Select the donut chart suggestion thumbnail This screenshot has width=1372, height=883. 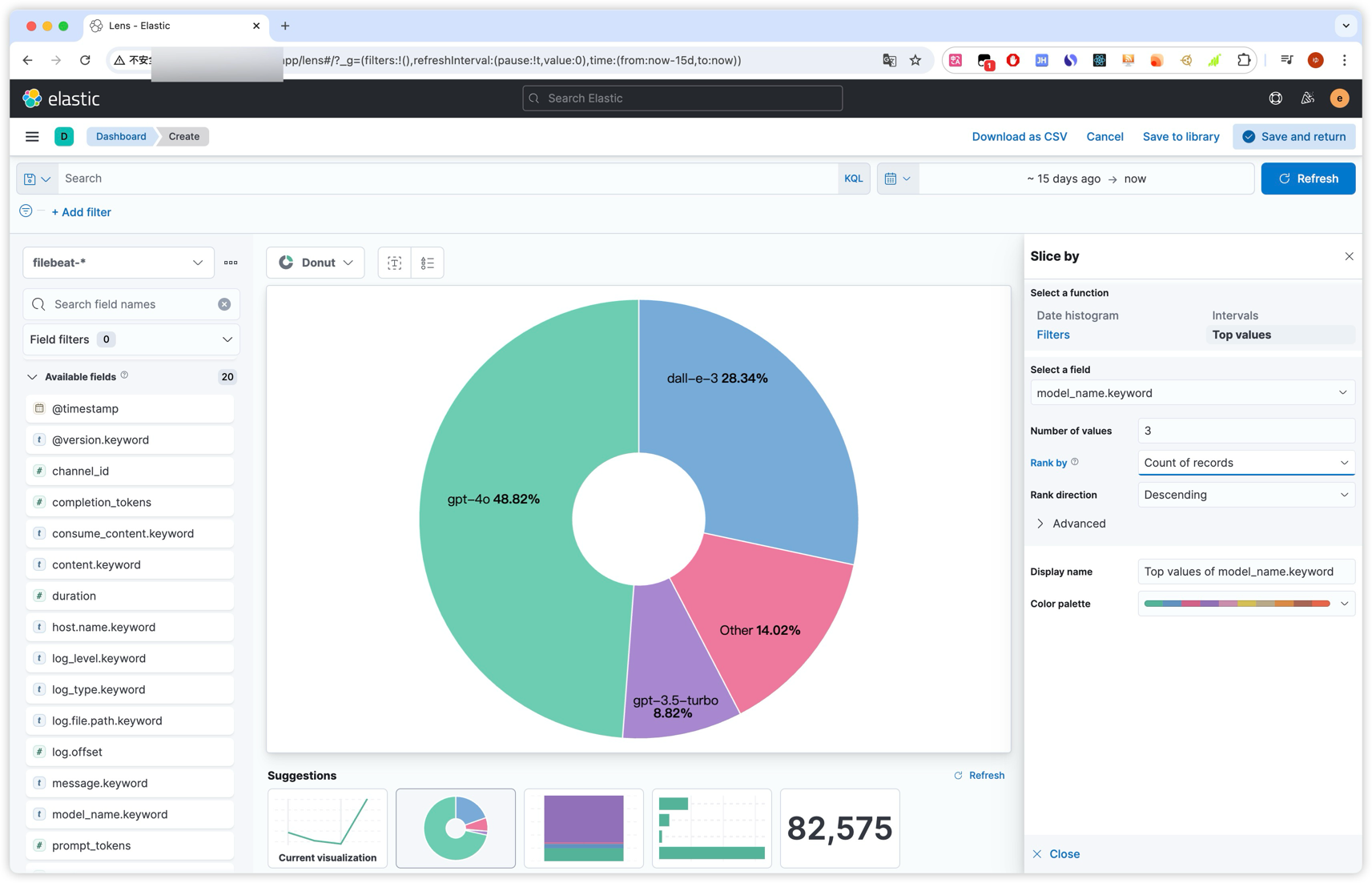coord(456,828)
